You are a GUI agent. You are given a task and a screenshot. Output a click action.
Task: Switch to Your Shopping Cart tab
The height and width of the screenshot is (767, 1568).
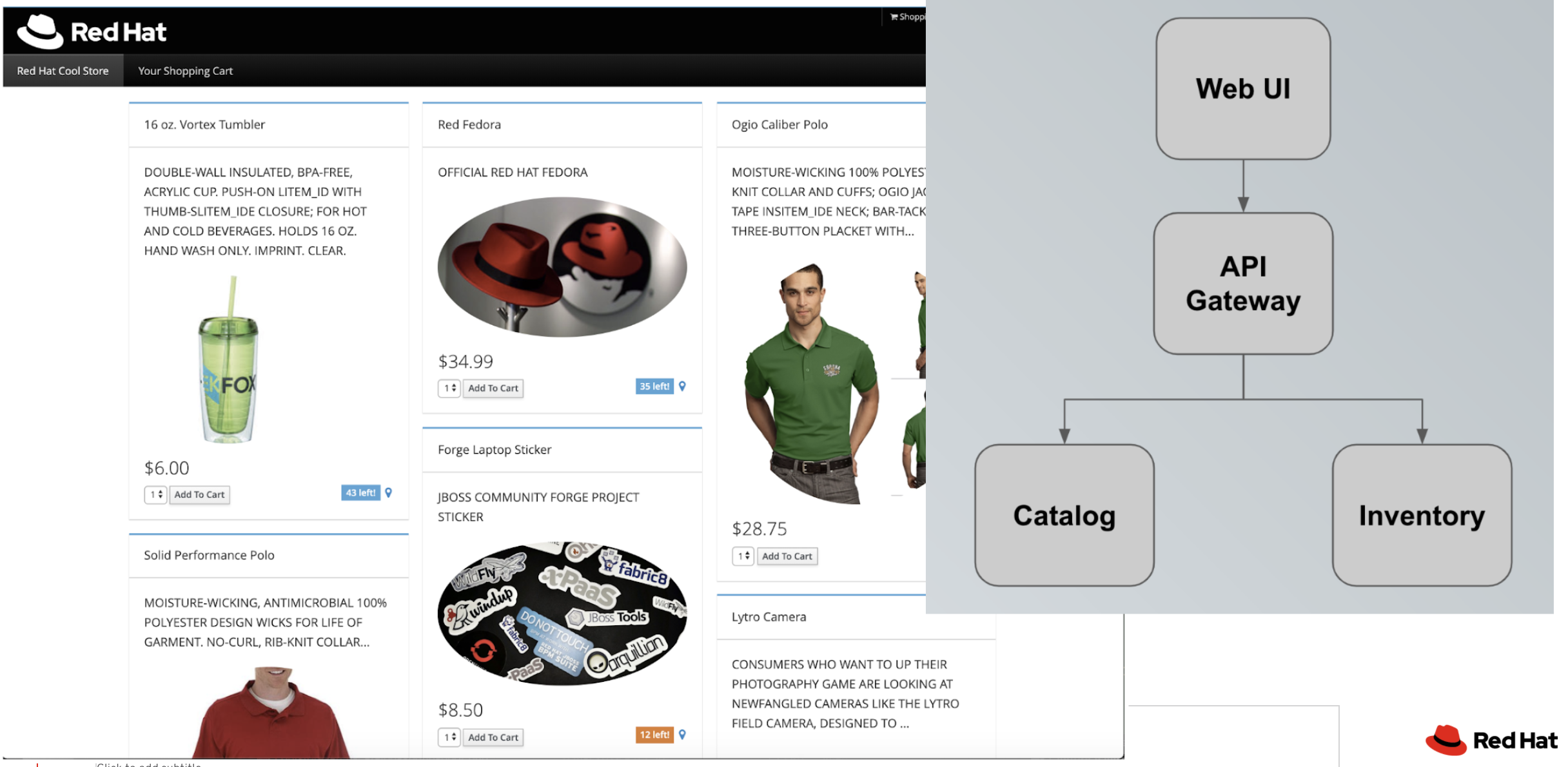[x=185, y=71]
